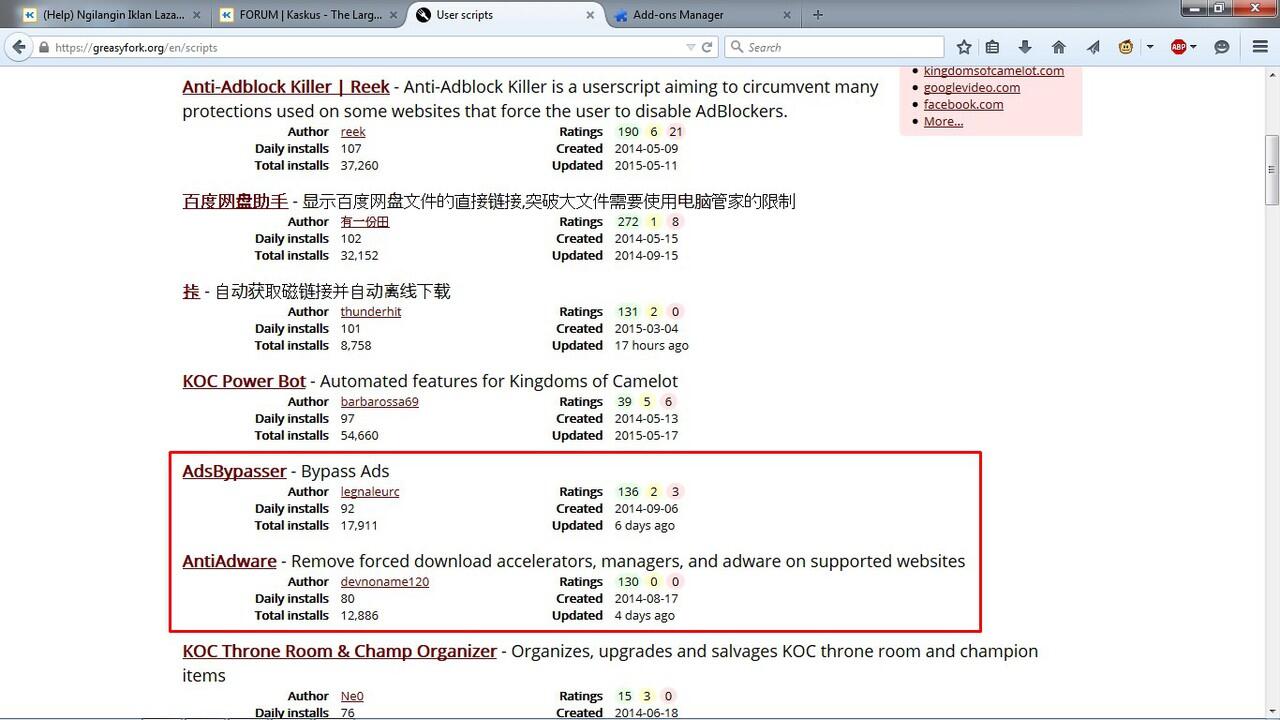Open author Ne0 profile link
This screenshot has width=1280, height=720.
coord(352,696)
